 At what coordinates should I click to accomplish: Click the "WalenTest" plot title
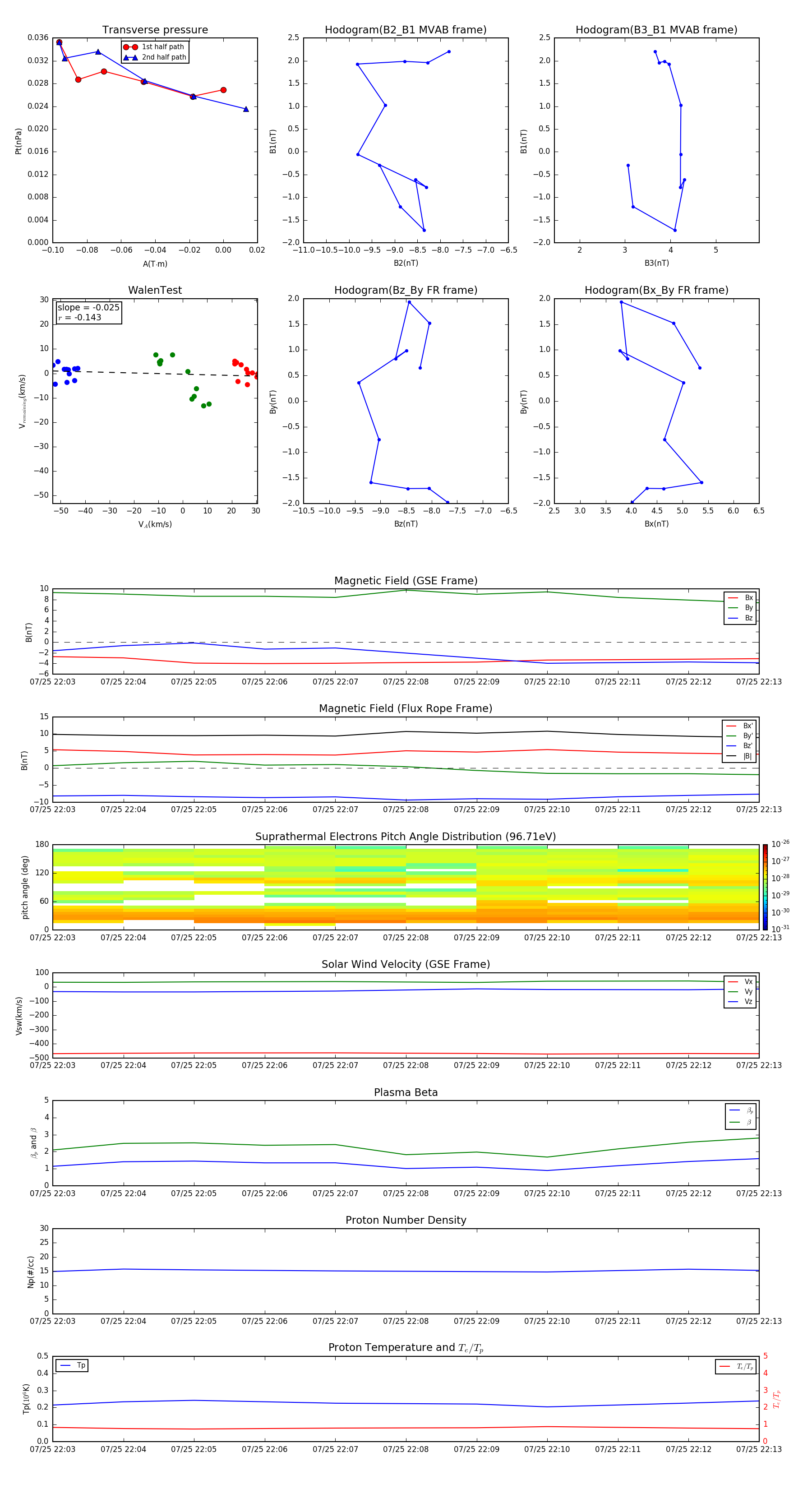coord(155,290)
